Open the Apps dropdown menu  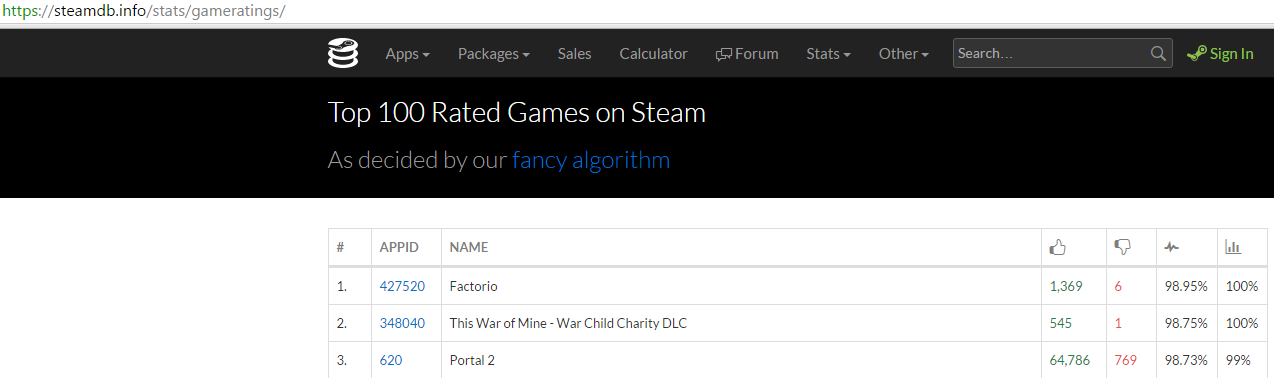pos(407,54)
